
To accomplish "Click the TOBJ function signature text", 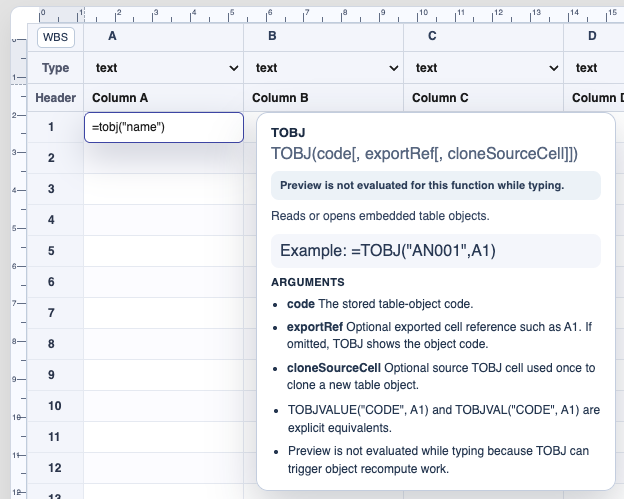I will tap(424, 154).
